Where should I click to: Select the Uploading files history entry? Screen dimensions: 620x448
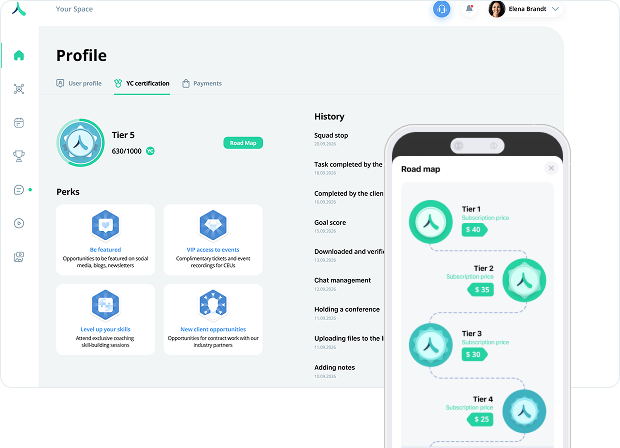point(349,342)
